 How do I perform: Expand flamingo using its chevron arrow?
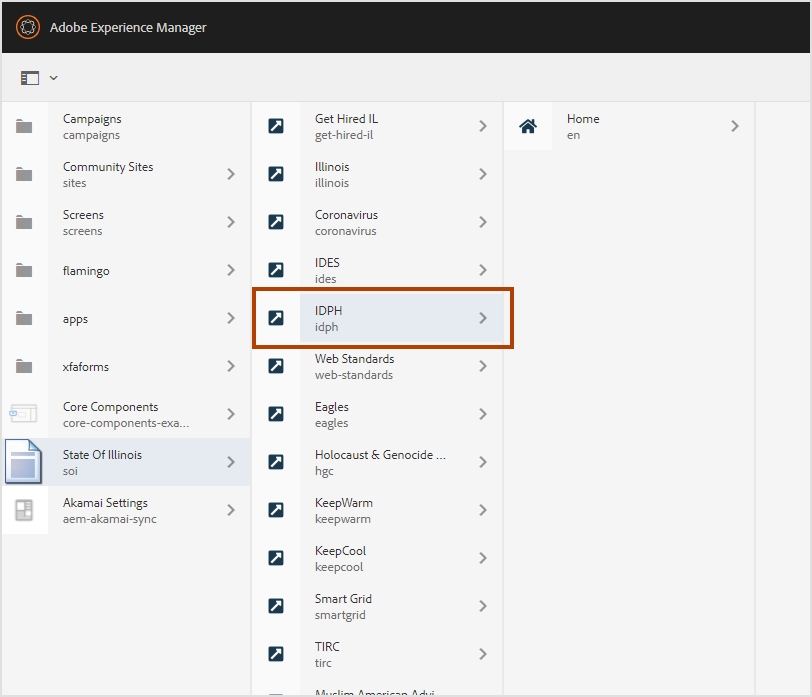point(231,270)
